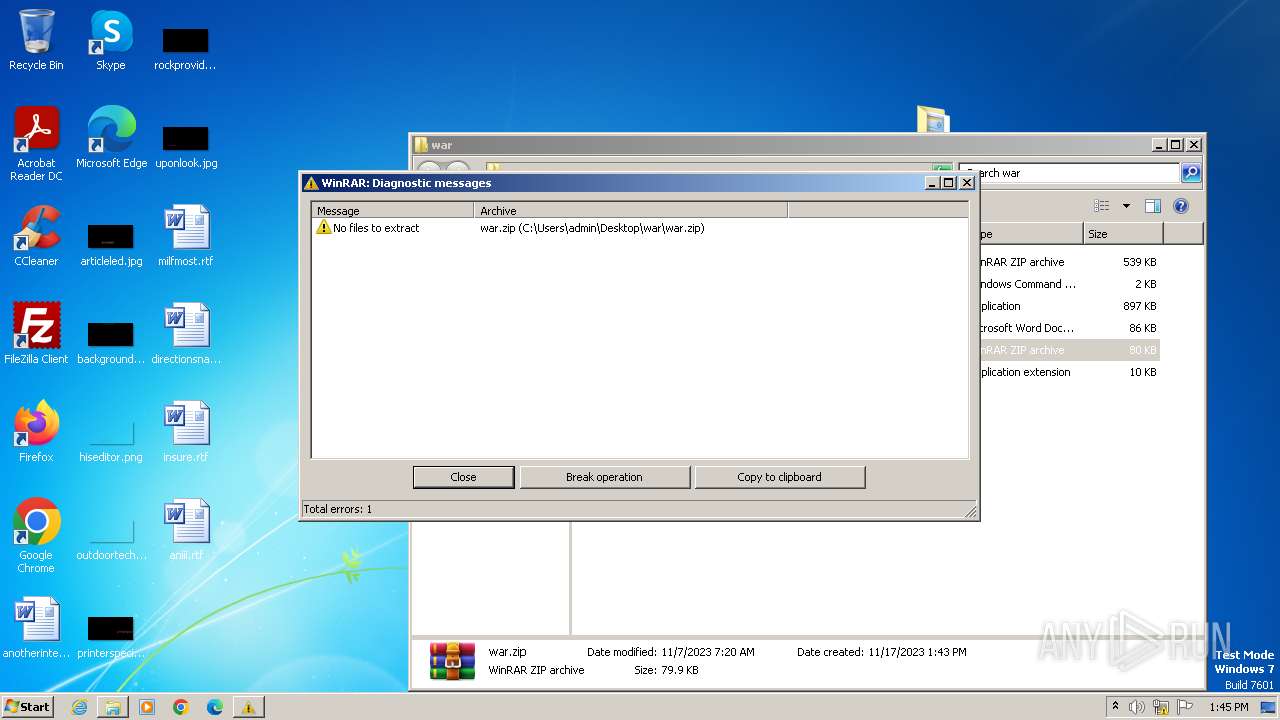This screenshot has width=1280, height=720.
Task: Open the Start menu
Action: click(x=28, y=706)
